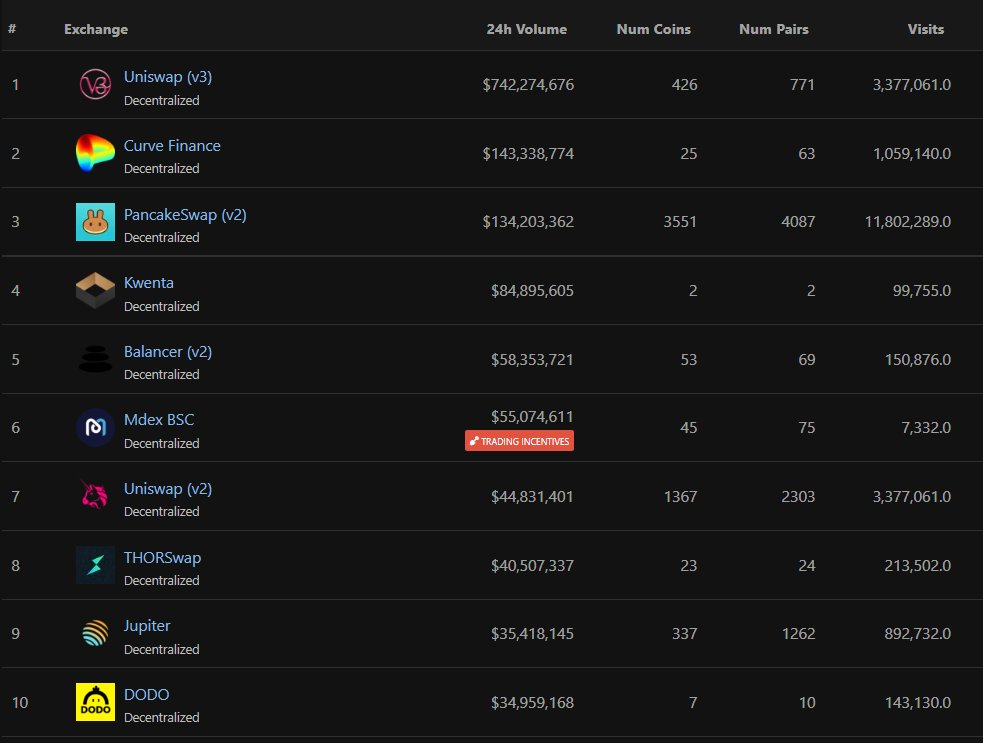Screen dimensions: 983x743
Task: Open the Kwenta exchange link
Action: tap(149, 283)
